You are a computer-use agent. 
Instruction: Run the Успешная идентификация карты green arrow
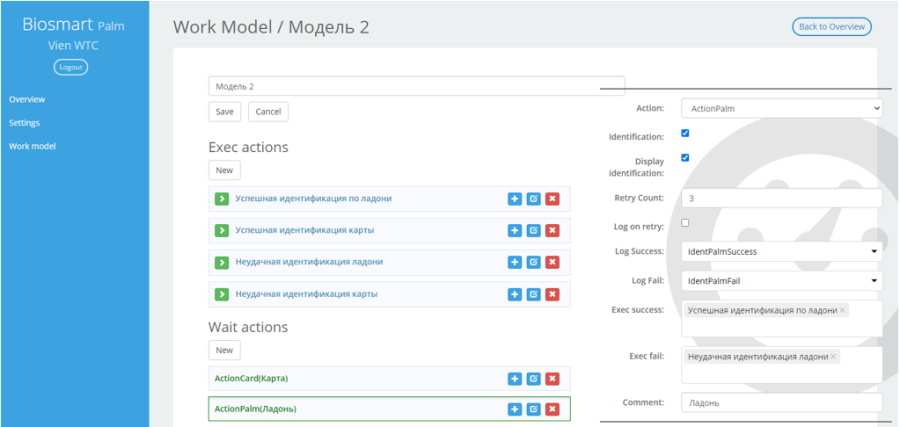coord(222,231)
